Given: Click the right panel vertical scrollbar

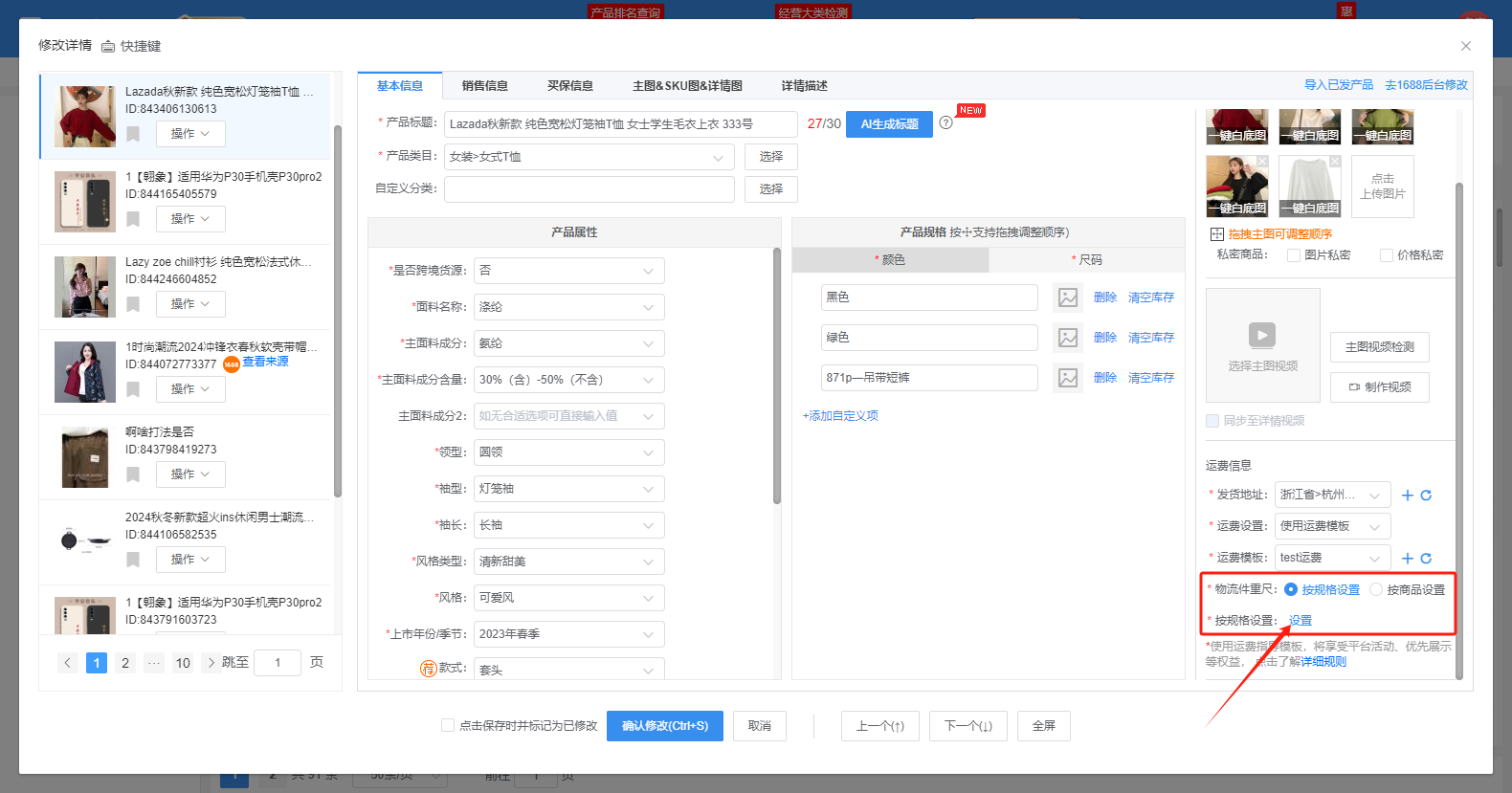Looking at the screenshot, I should click(x=1459, y=430).
